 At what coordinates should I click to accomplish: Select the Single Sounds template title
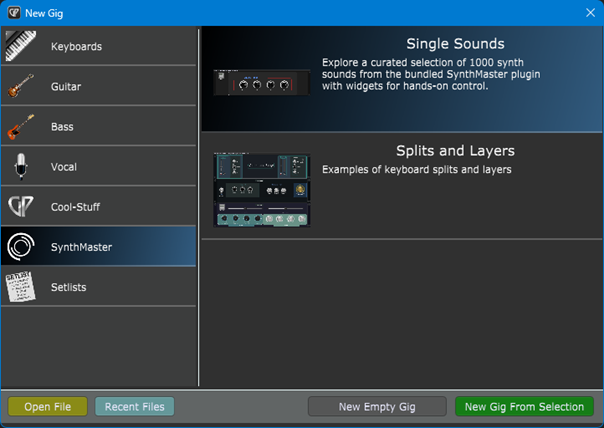(x=455, y=44)
